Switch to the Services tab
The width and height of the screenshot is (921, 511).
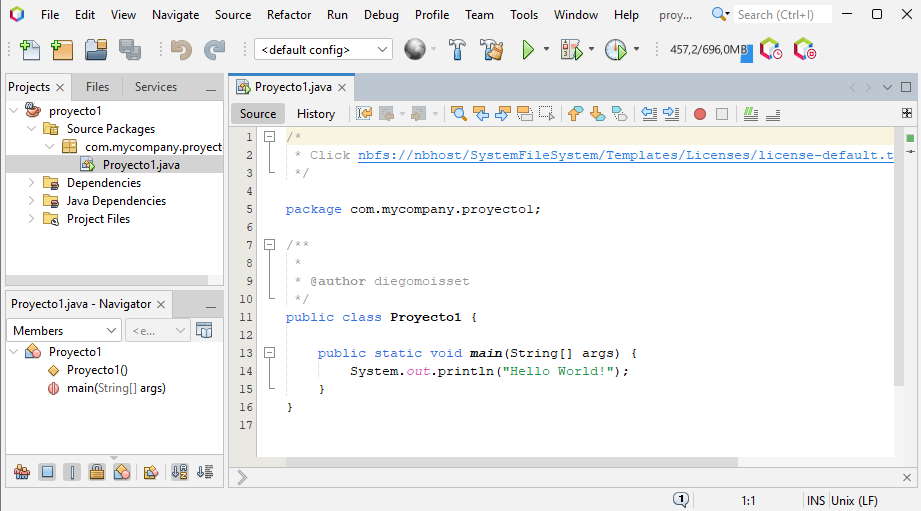156,87
